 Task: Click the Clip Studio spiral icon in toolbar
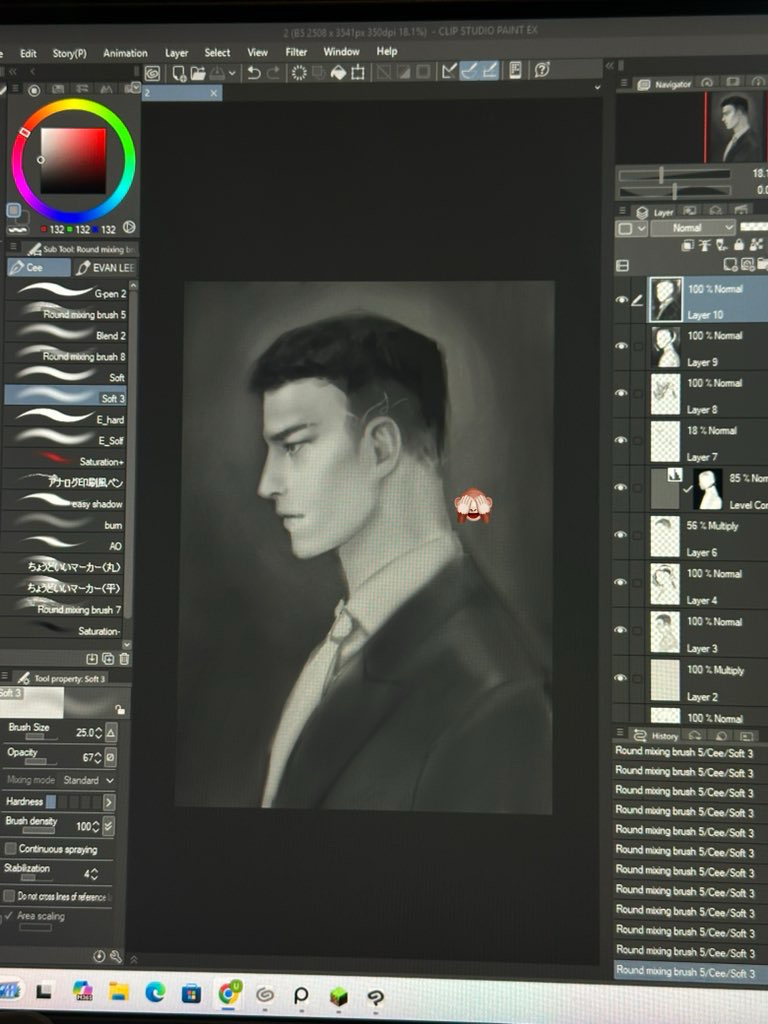[x=152, y=72]
